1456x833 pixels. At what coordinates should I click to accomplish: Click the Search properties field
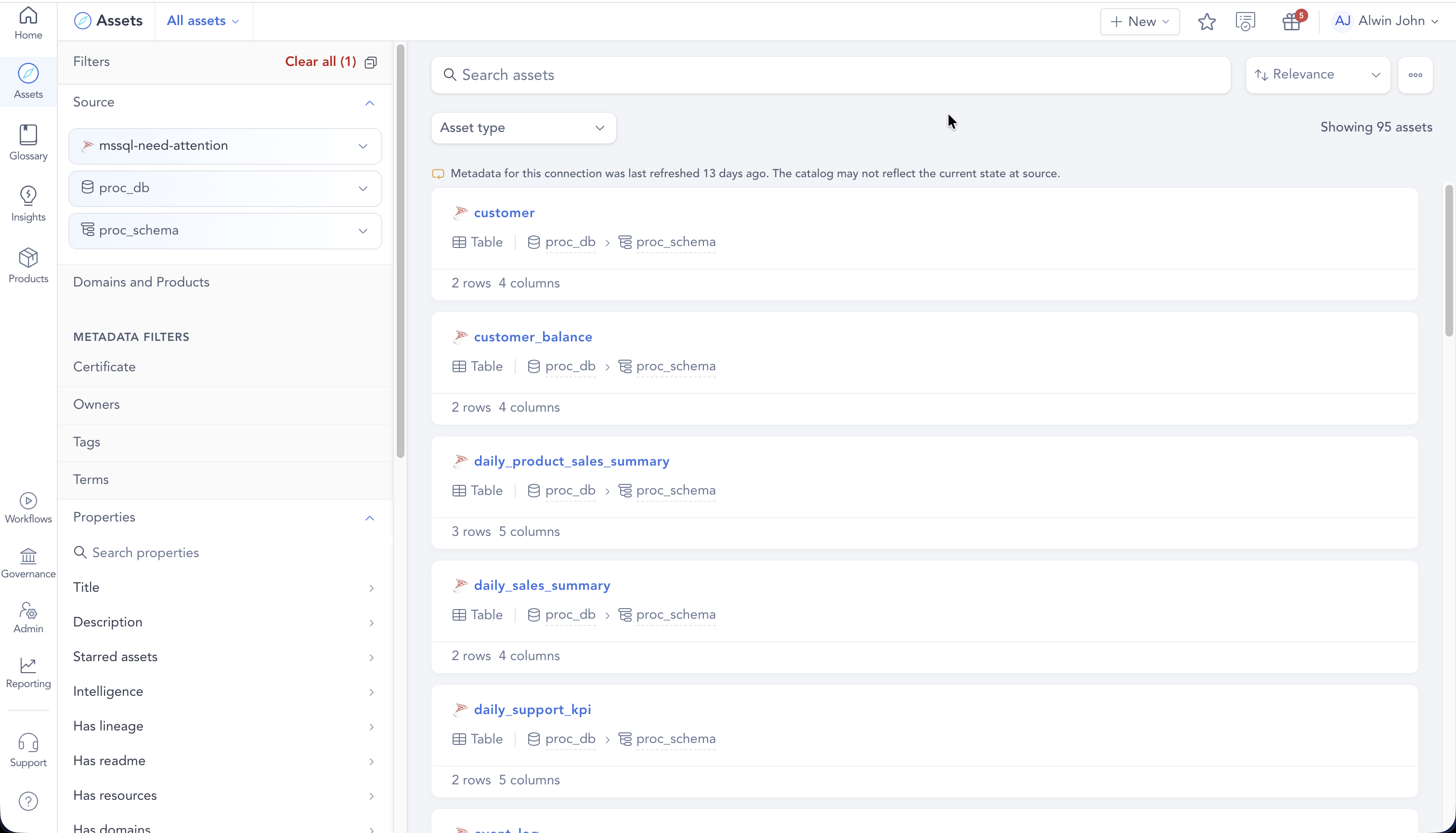click(224, 553)
